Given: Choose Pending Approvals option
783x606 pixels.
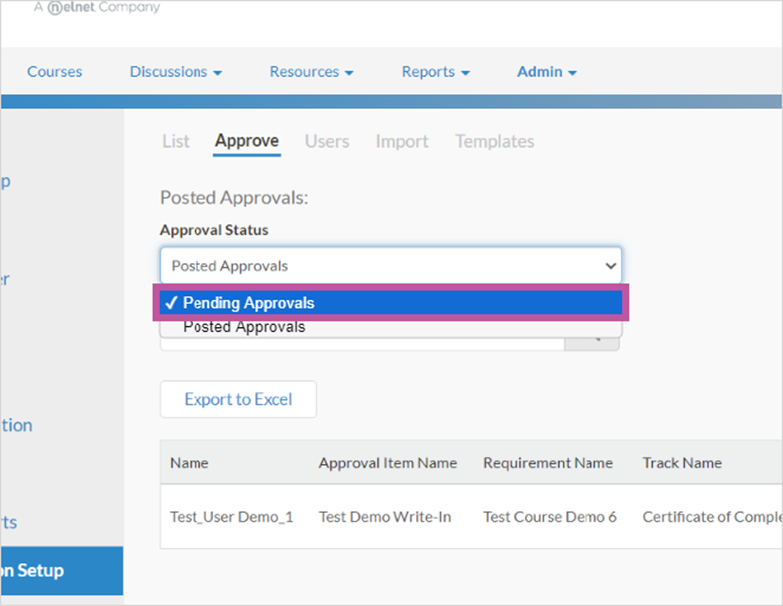Looking at the screenshot, I should pos(391,303).
